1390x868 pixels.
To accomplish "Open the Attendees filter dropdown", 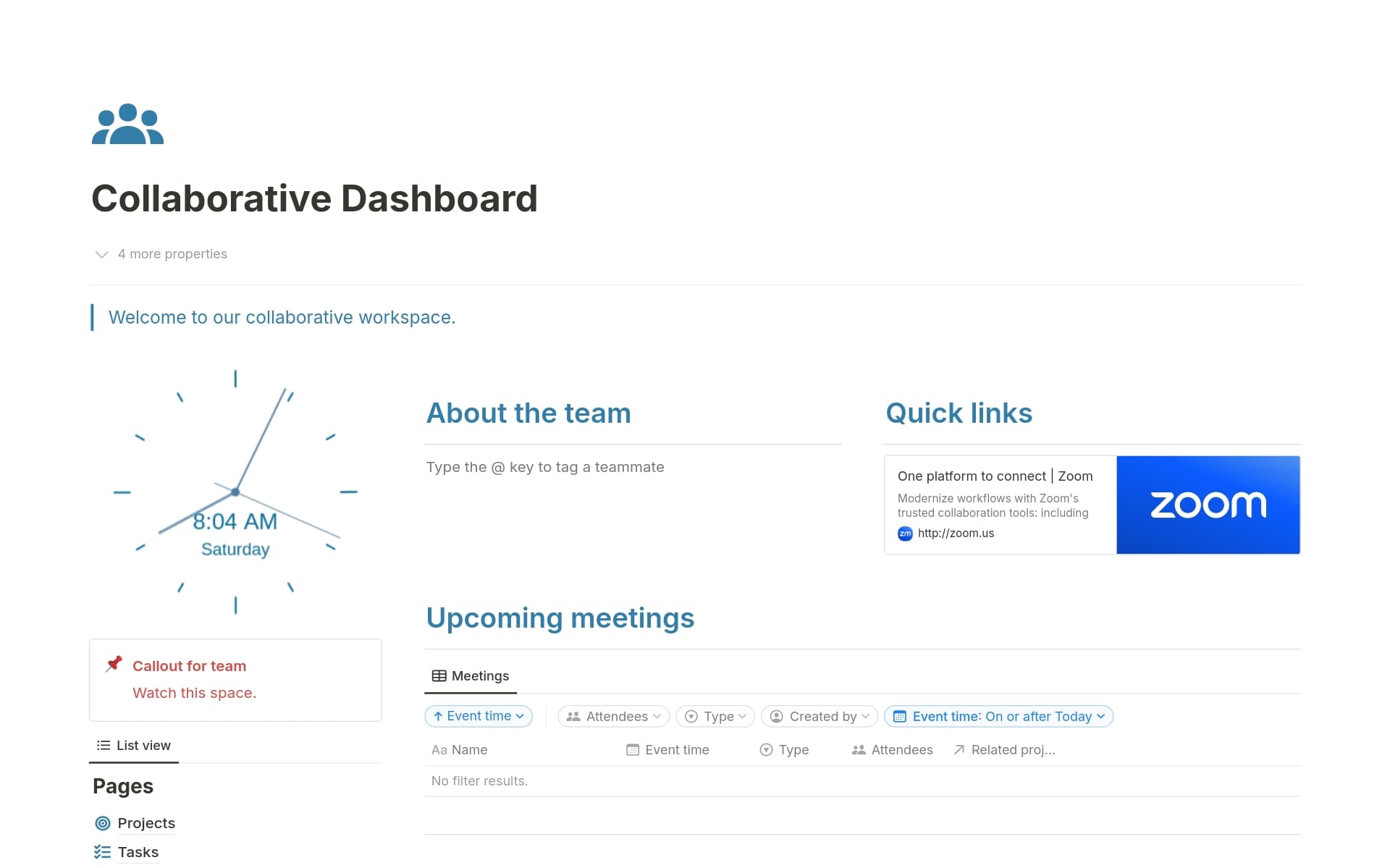I will (x=613, y=716).
